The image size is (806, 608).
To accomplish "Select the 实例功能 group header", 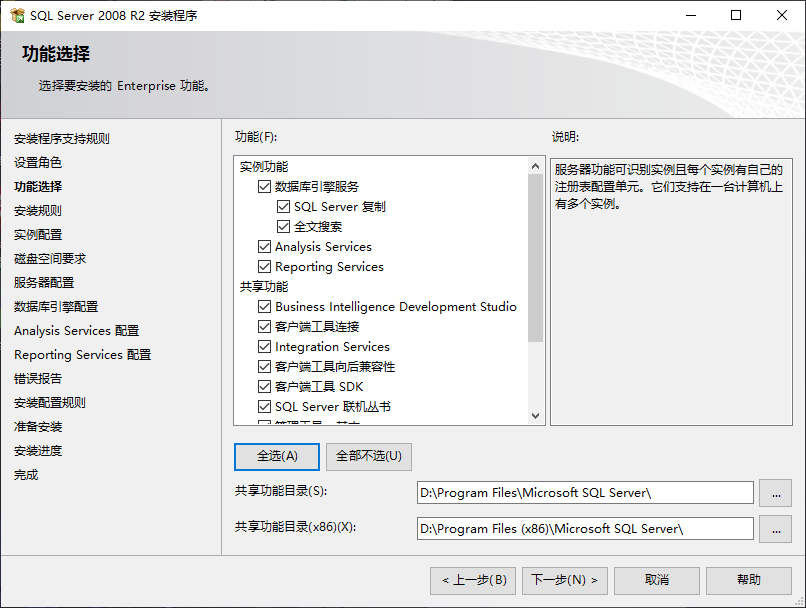I will pos(264,167).
